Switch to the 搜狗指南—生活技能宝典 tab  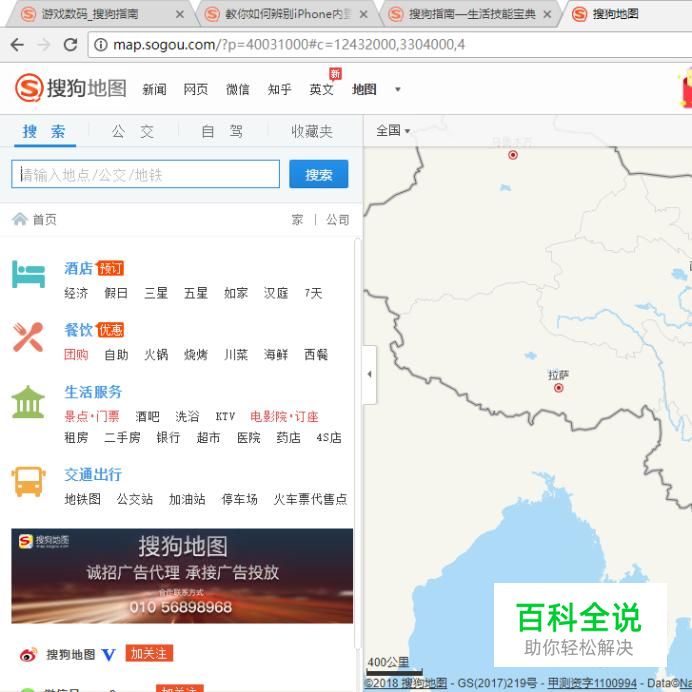pyautogui.click(x=472, y=15)
